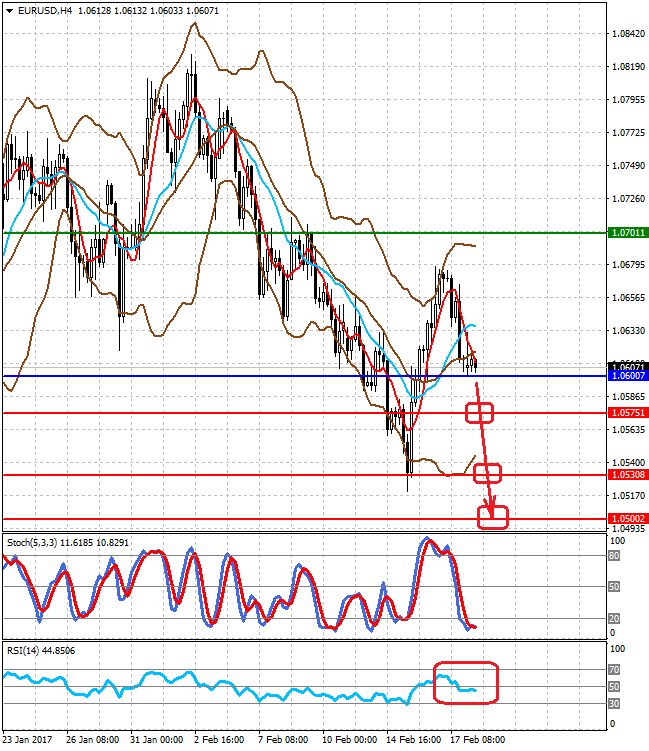Click the 1.04935 price scale value
The image size is (649, 751).
click(x=628, y=529)
